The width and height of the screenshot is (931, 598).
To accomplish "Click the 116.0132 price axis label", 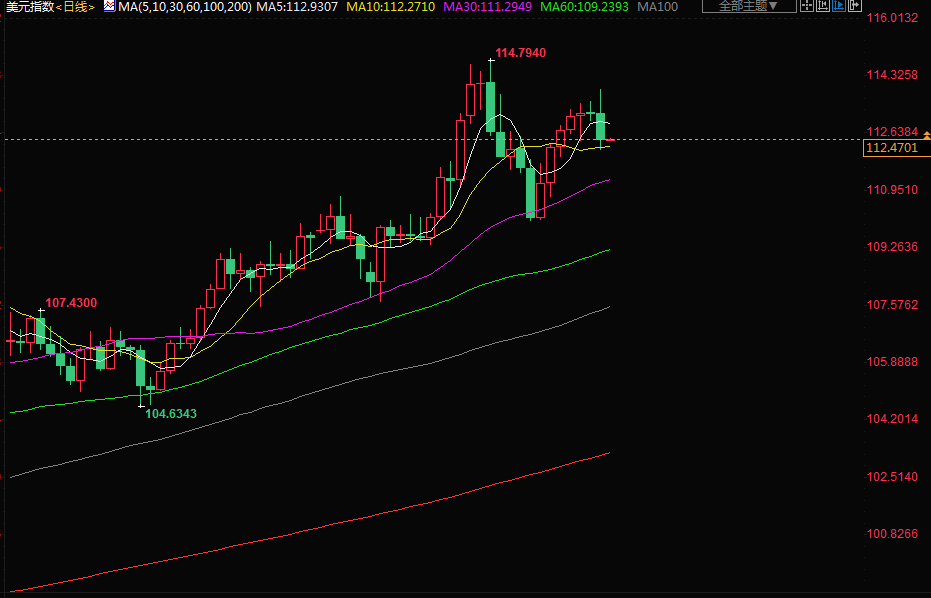I will click(892, 18).
